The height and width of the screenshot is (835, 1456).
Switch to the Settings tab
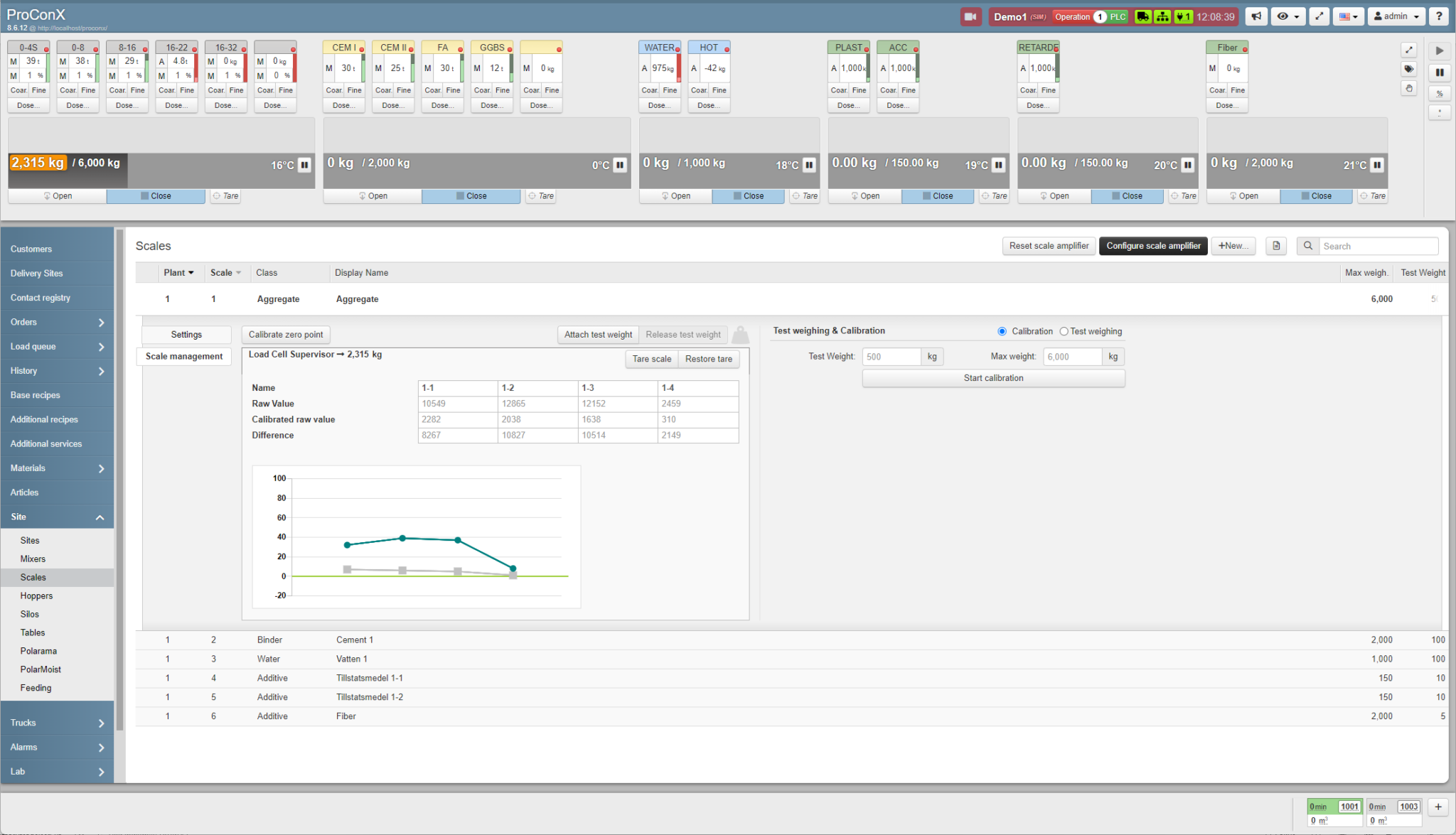(186, 335)
